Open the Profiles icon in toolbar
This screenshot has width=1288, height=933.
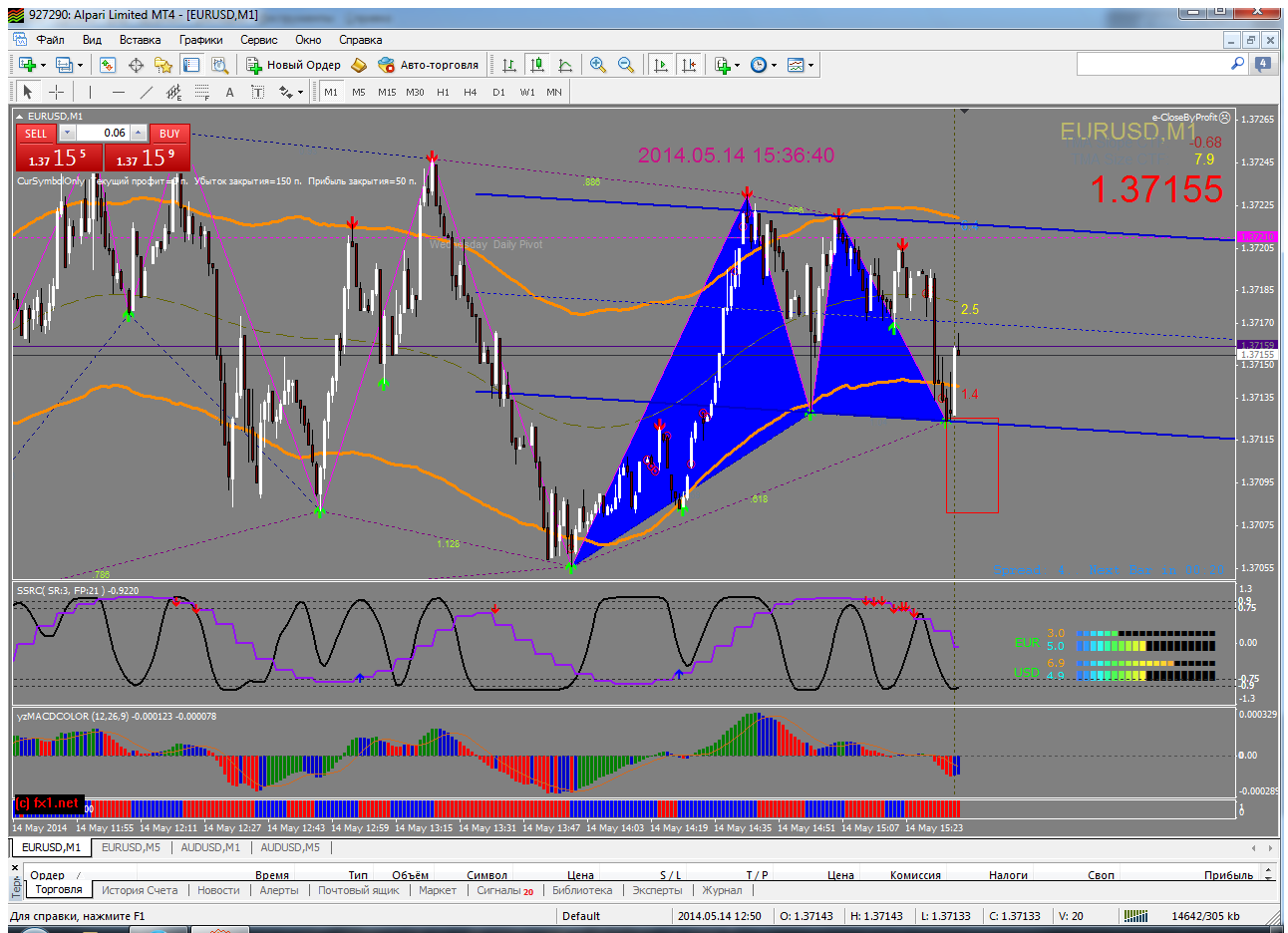coord(64,65)
